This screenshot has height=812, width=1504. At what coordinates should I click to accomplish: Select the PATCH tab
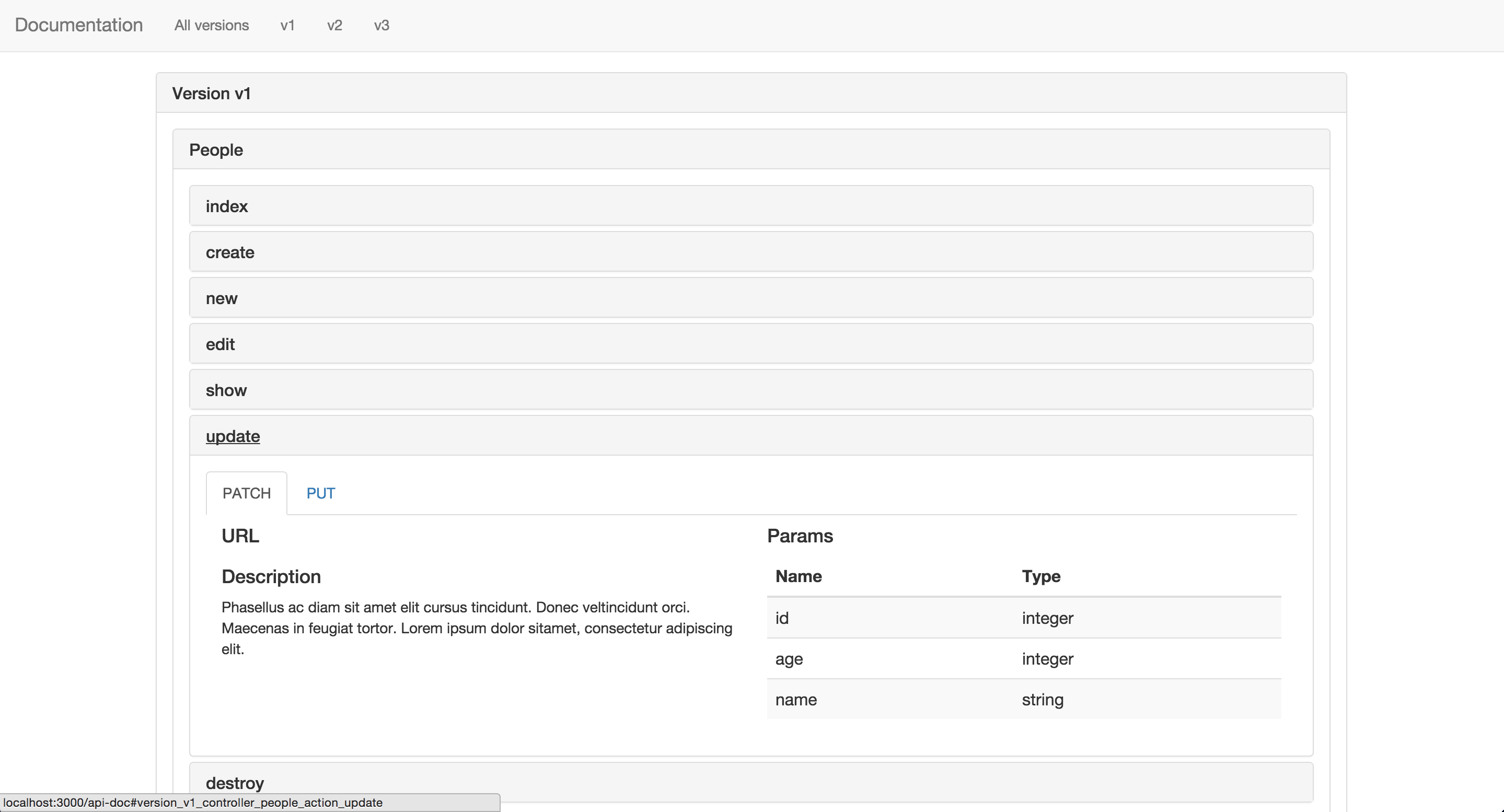[246, 493]
